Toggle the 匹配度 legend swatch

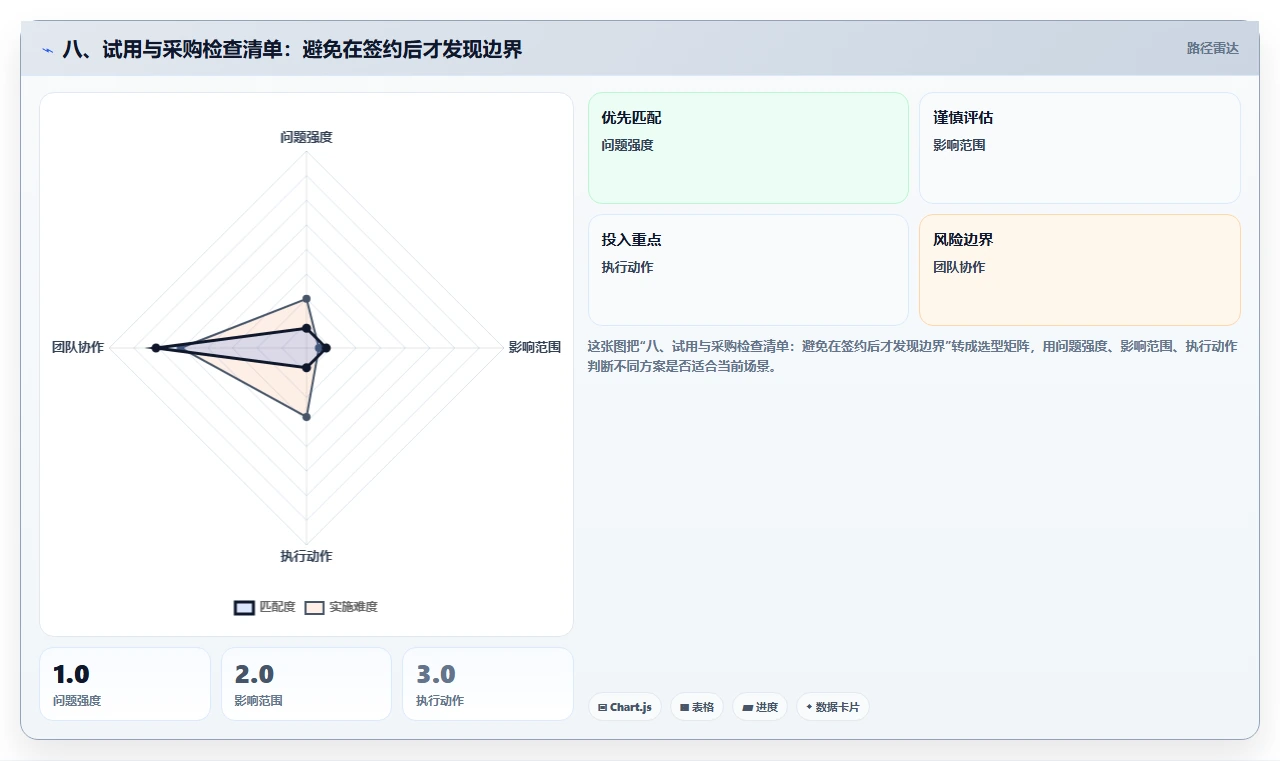pos(244,607)
